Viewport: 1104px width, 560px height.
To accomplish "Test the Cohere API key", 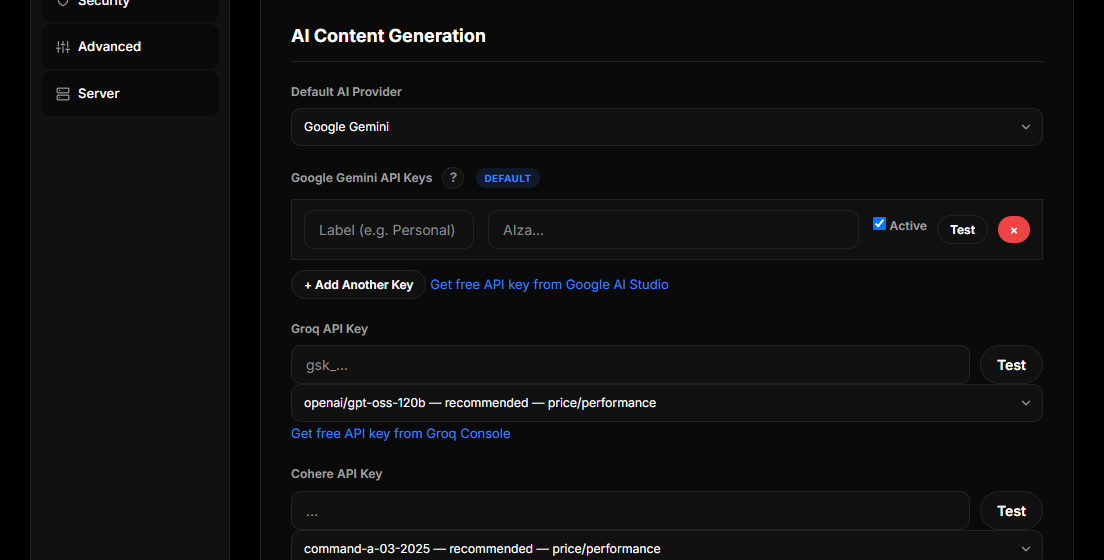I will click(x=1011, y=511).
